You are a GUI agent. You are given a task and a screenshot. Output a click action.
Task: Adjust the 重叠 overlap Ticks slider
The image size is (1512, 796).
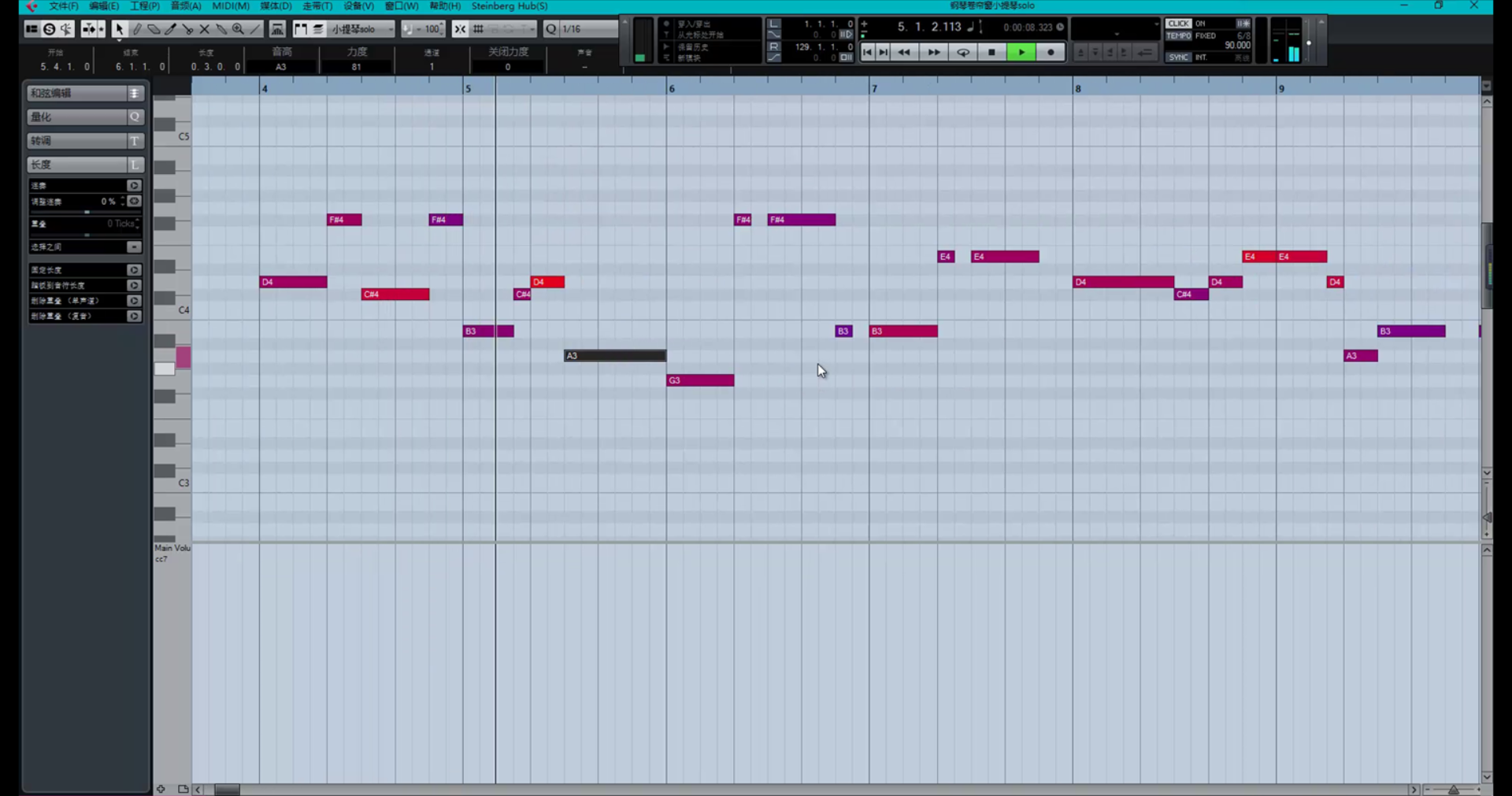(x=87, y=235)
